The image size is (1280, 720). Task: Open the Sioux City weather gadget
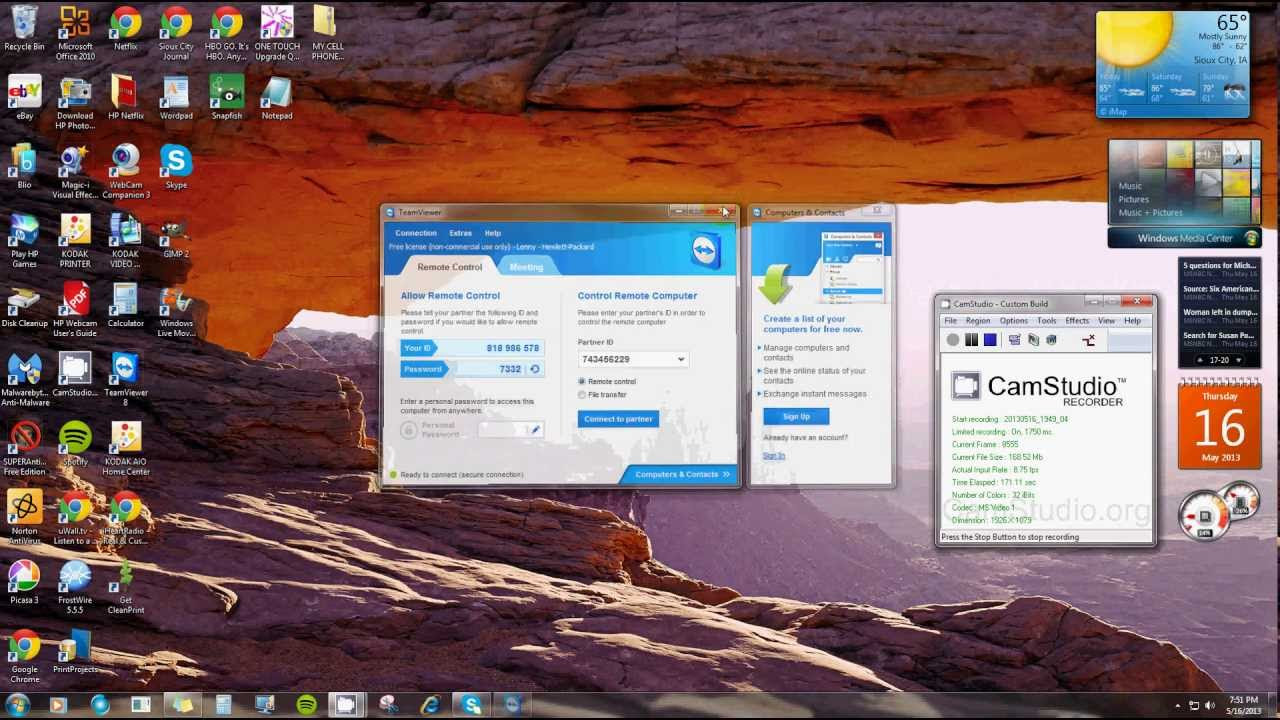(x=1173, y=64)
